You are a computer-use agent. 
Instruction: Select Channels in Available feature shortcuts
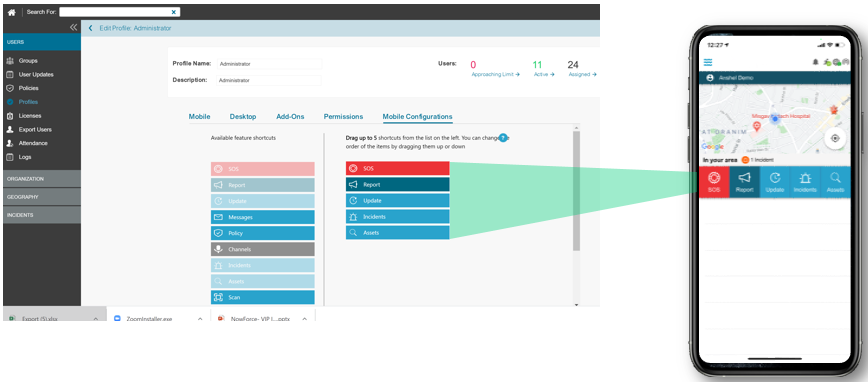click(x=262, y=249)
